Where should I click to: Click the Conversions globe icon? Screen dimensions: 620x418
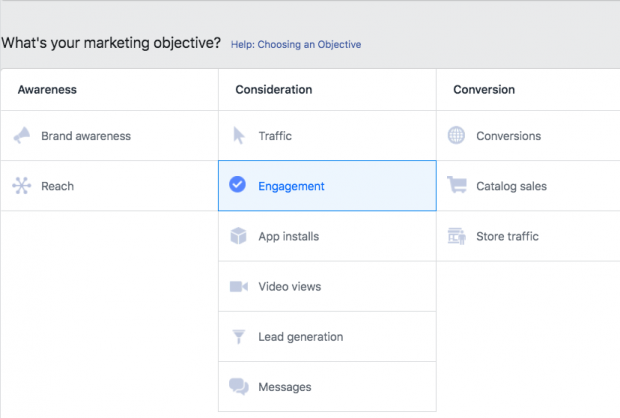point(456,136)
